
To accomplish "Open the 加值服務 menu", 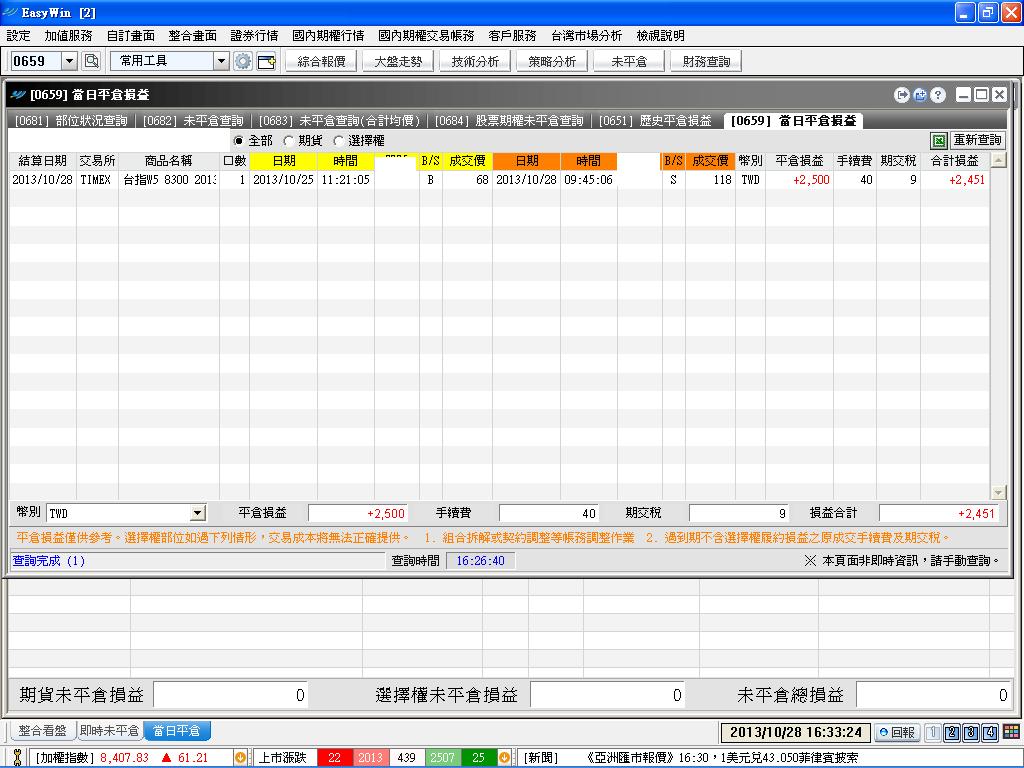I will point(69,35).
